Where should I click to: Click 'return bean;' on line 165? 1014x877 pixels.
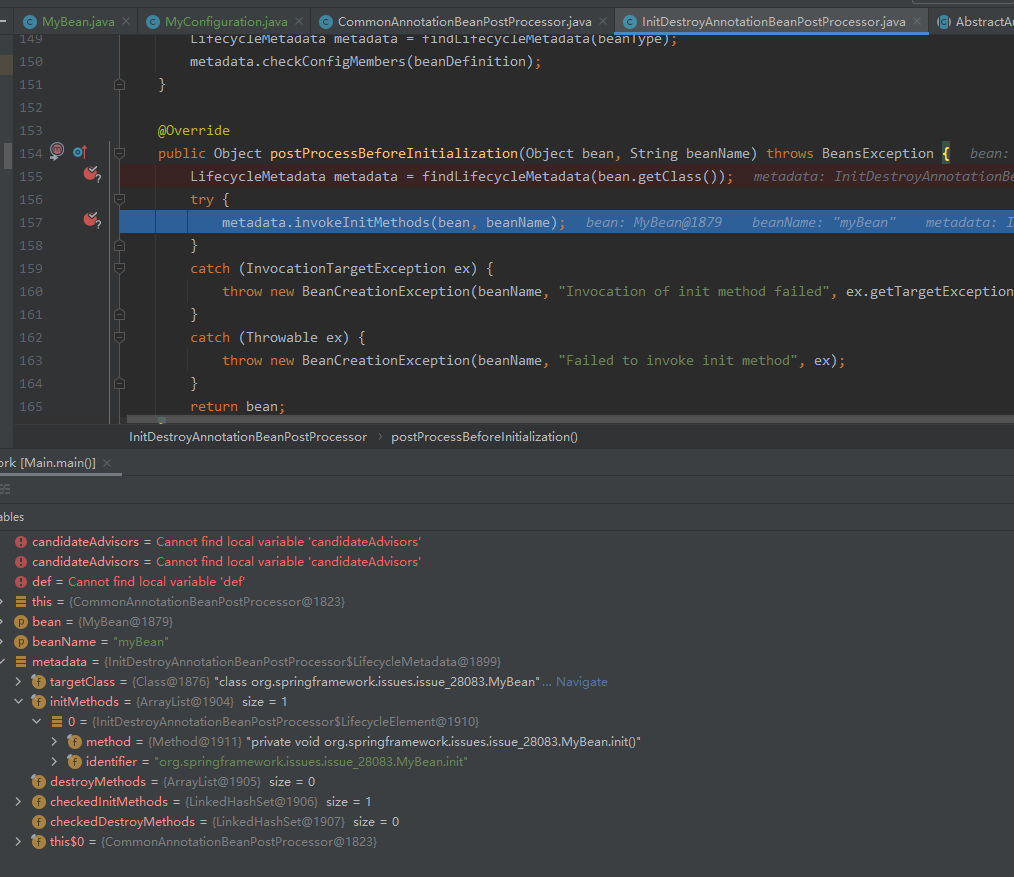[x=237, y=407]
